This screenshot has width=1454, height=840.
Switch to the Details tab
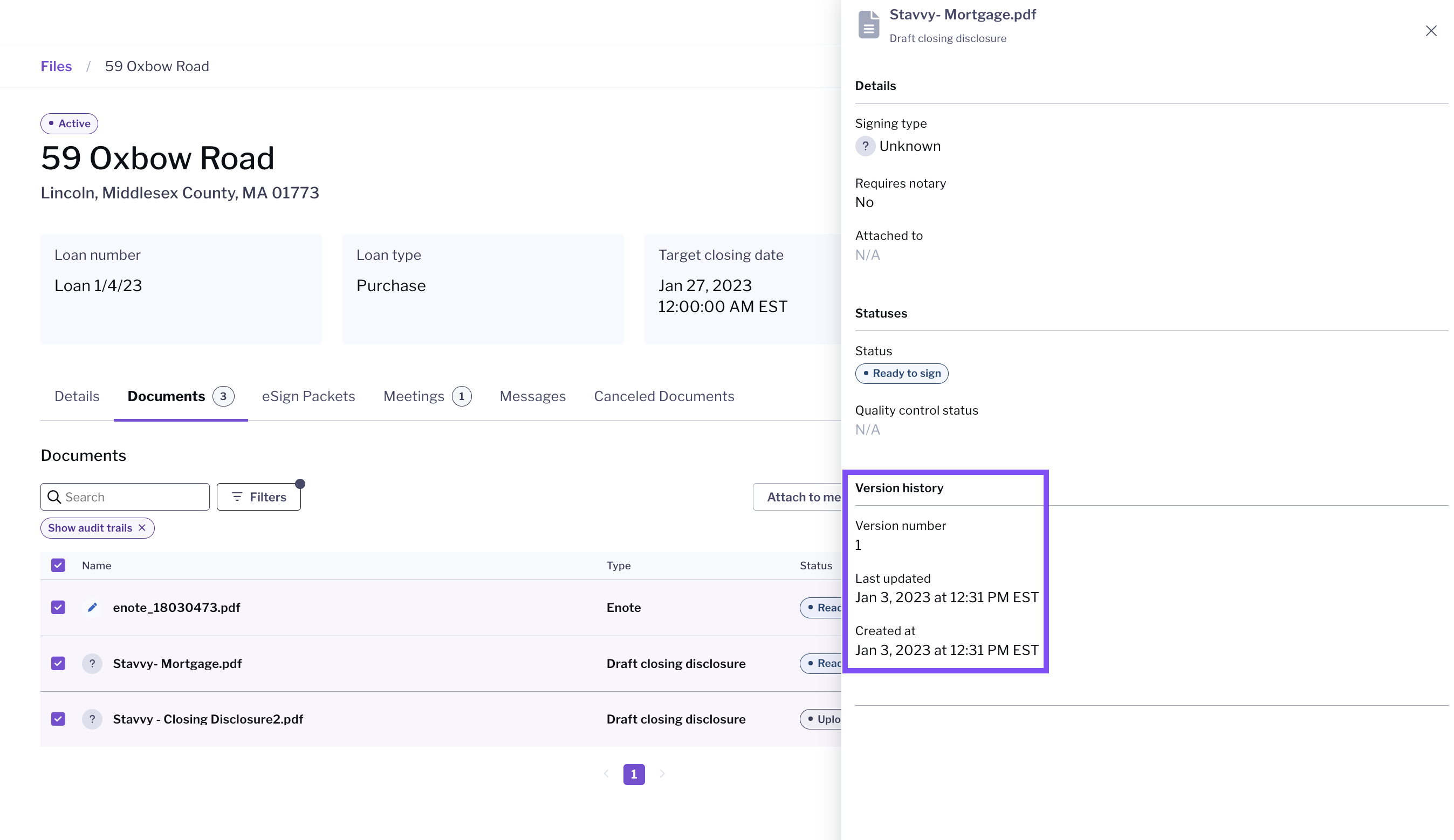pyautogui.click(x=77, y=396)
